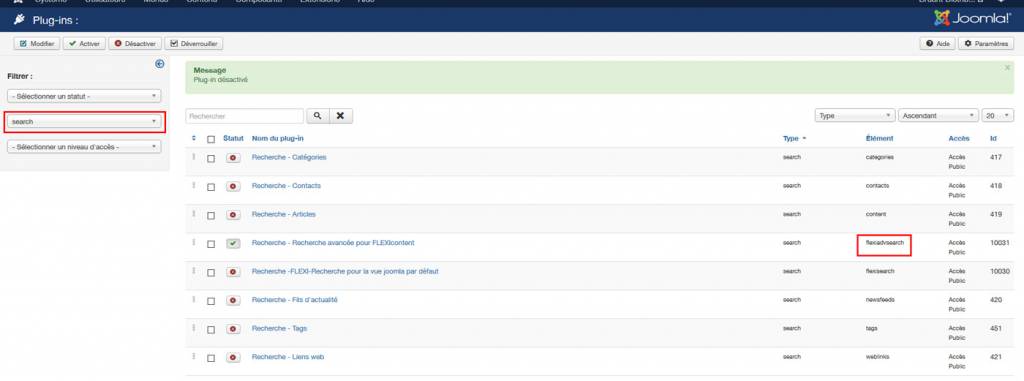Disable the Recherche avancée pour FLEXIcontent status icon
The image size is (1024, 381).
[x=234, y=244]
